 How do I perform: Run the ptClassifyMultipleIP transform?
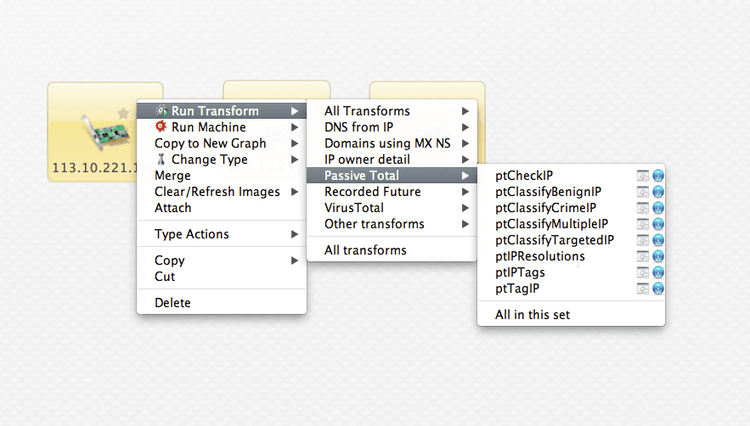tap(551, 224)
